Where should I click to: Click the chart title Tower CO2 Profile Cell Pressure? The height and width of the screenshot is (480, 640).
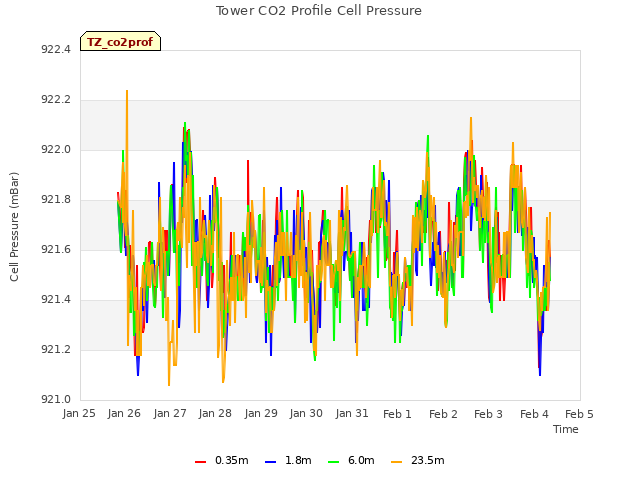(319, 11)
